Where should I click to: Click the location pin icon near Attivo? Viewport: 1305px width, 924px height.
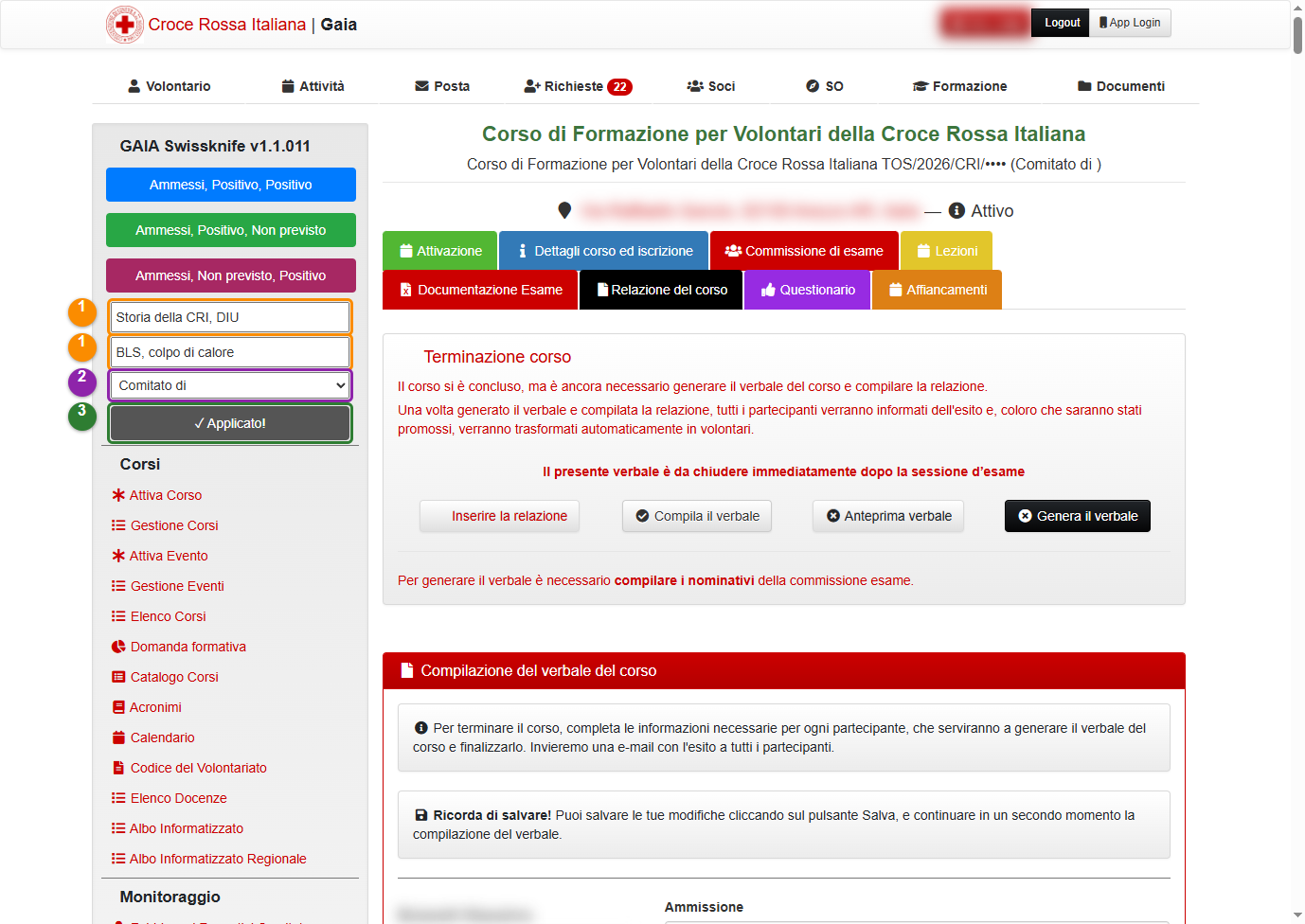[x=564, y=210]
